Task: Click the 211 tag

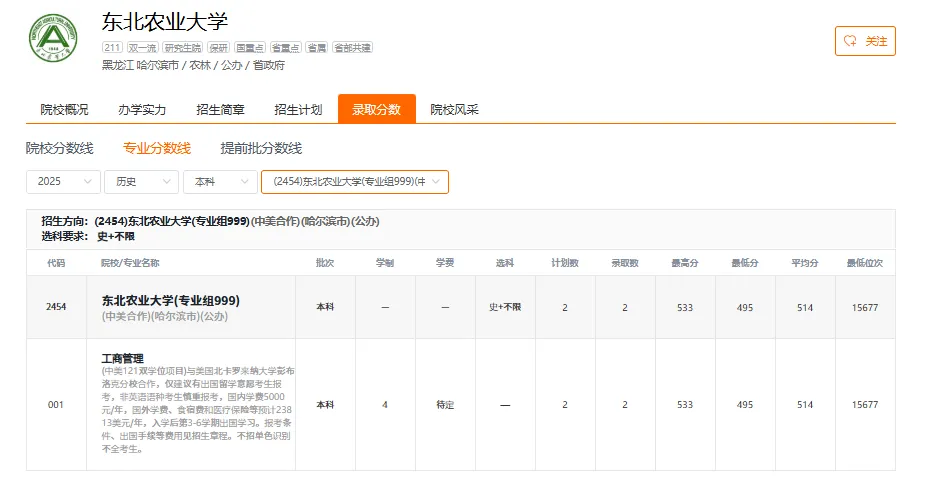Action: coord(112,47)
